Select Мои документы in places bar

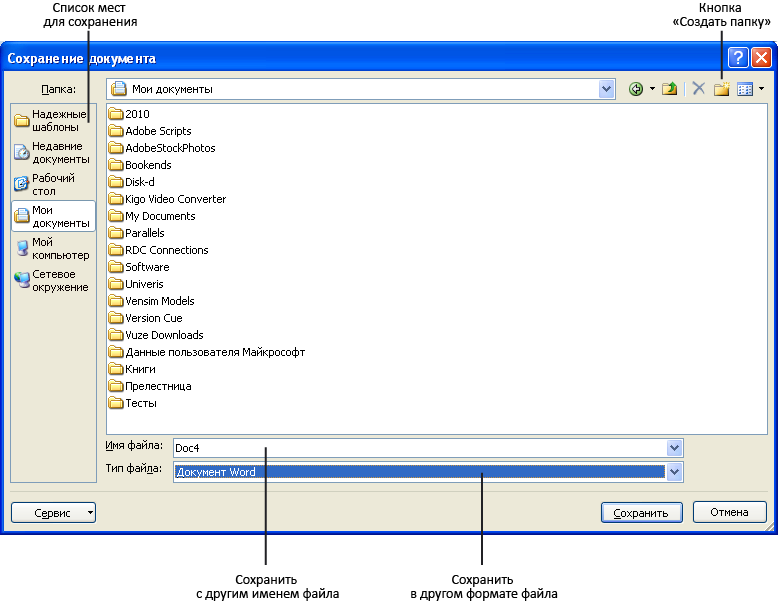point(53,216)
